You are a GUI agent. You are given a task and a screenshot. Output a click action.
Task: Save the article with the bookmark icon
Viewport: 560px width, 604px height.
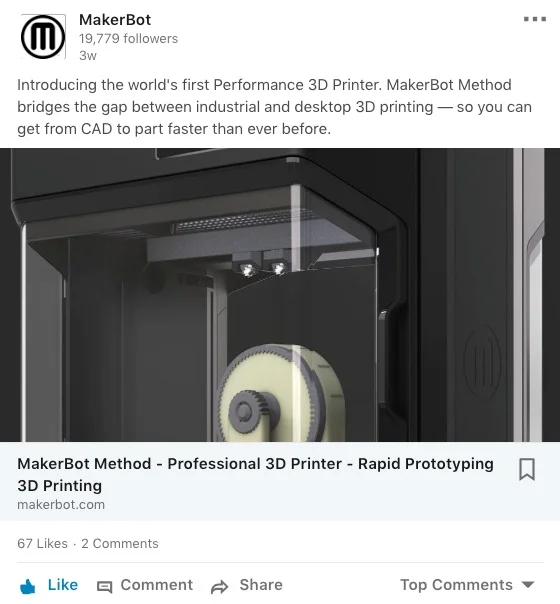pyautogui.click(x=526, y=469)
